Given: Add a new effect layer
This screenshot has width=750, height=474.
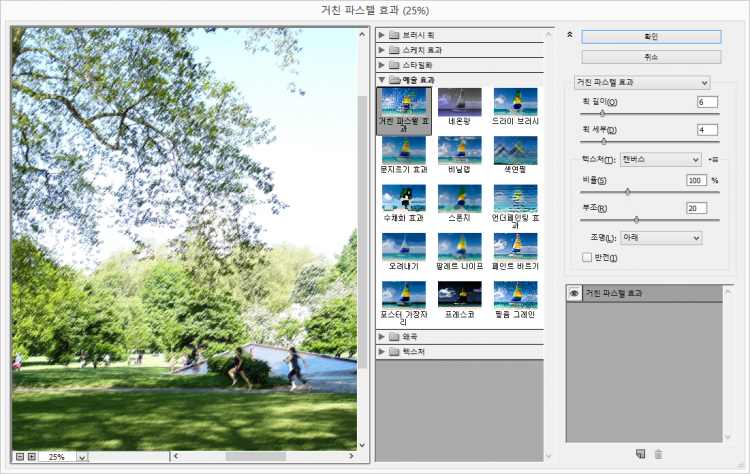Looking at the screenshot, I should (x=640, y=454).
